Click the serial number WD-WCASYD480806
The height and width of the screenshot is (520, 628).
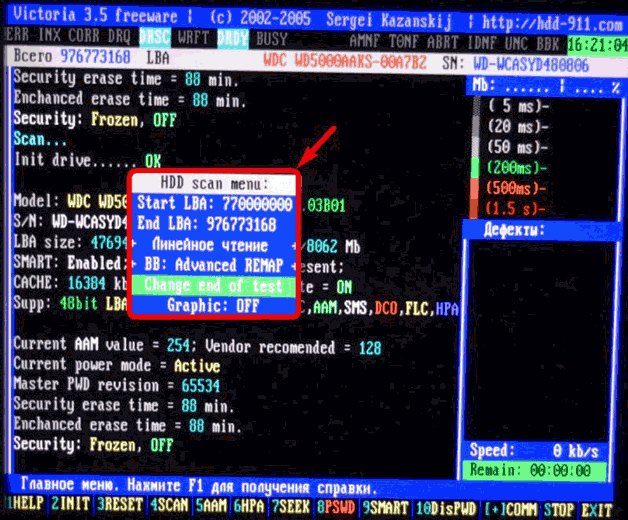531,64
